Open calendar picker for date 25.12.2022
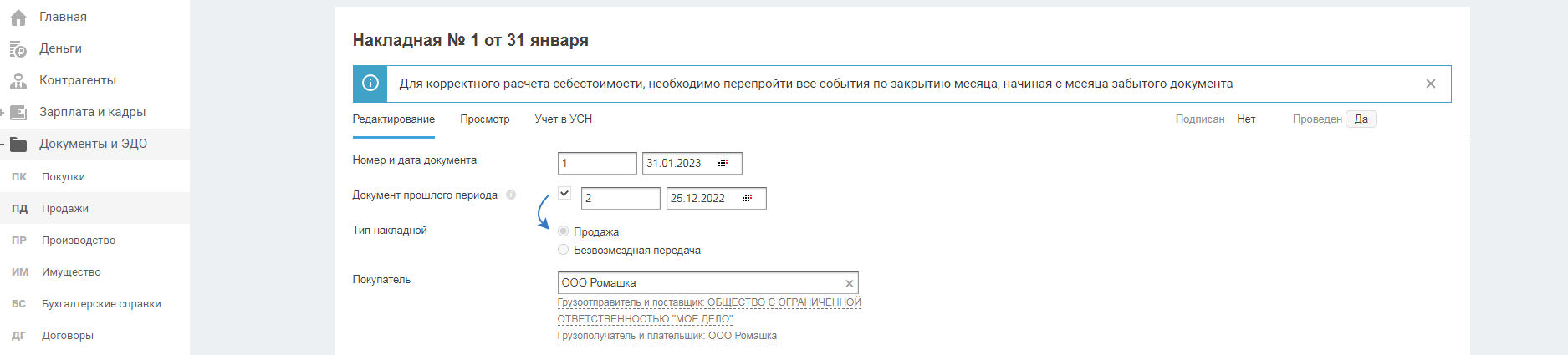The image size is (1568, 355). click(x=747, y=198)
